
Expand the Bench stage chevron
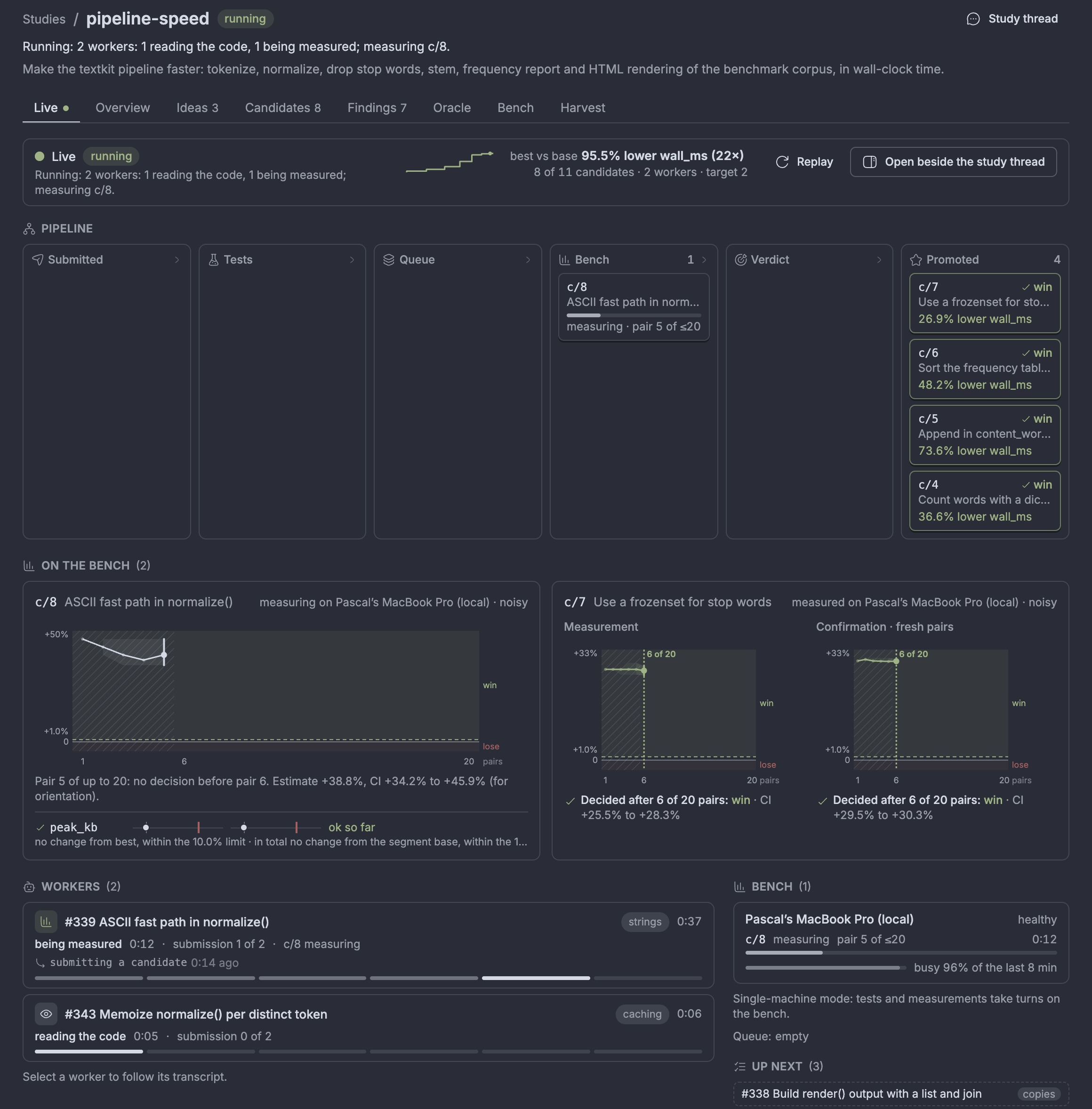[704, 260]
